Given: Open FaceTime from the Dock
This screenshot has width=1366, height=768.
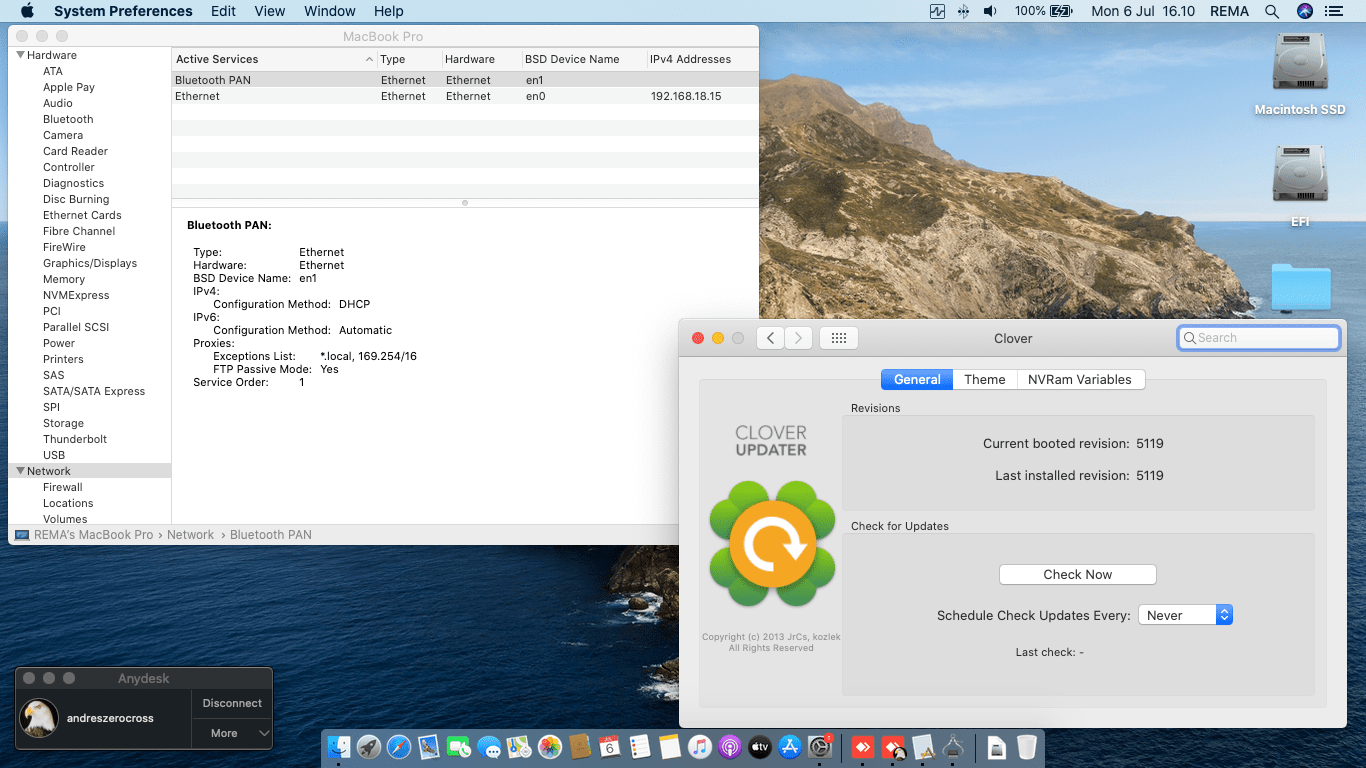Looking at the screenshot, I should (459, 747).
